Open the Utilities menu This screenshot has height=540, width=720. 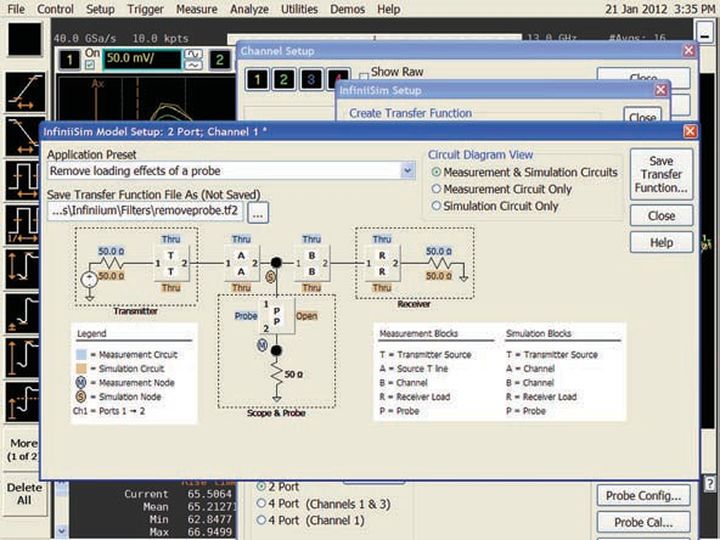[299, 9]
